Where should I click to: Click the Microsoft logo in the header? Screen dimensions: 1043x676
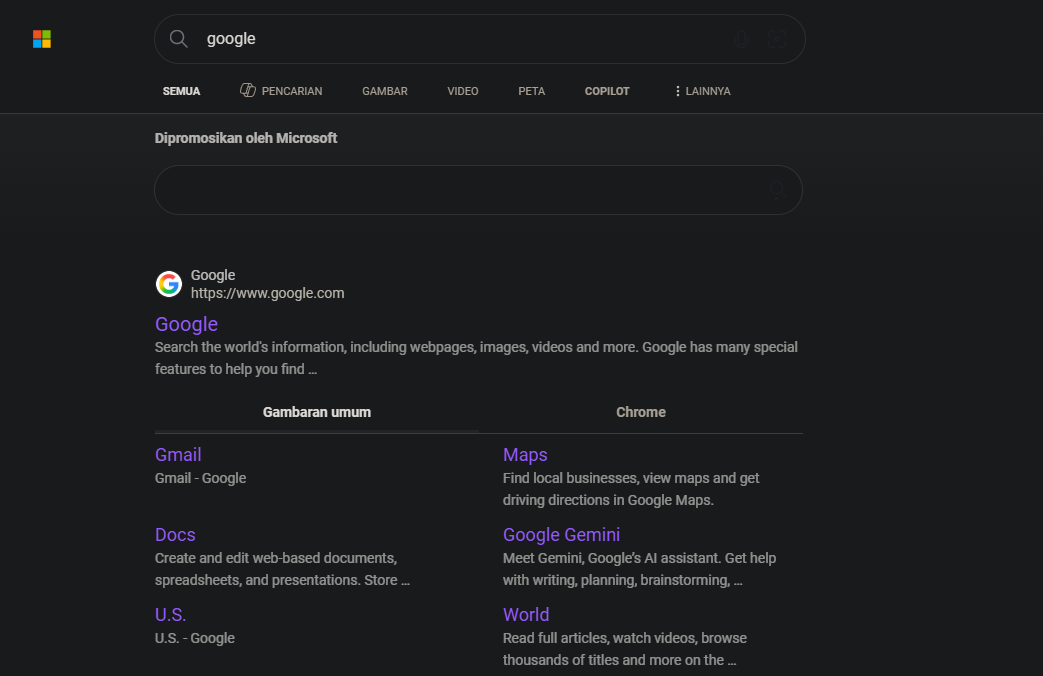[x=42, y=39]
